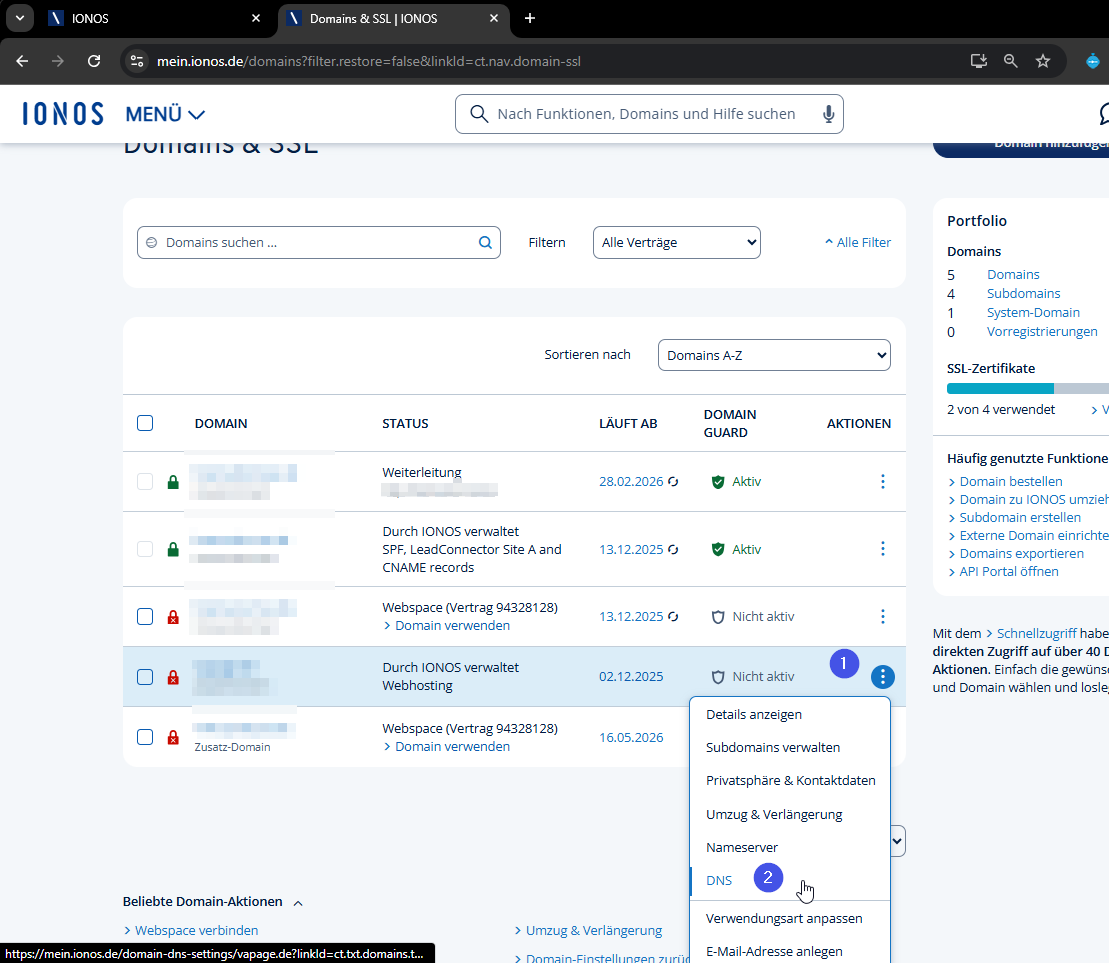Click Domain verwenden link in Zusatz-Domain row
Image resolution: width=1109 pixels, height=963 pixels.
point(452,747)
